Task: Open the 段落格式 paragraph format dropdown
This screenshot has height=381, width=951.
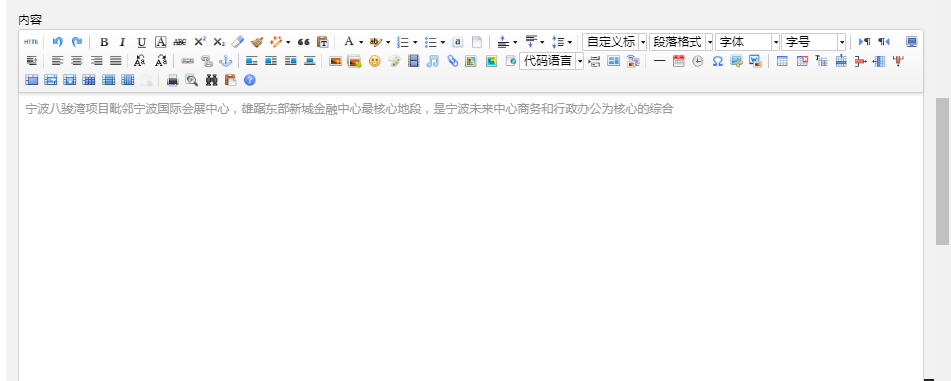Action: point(681,42)
